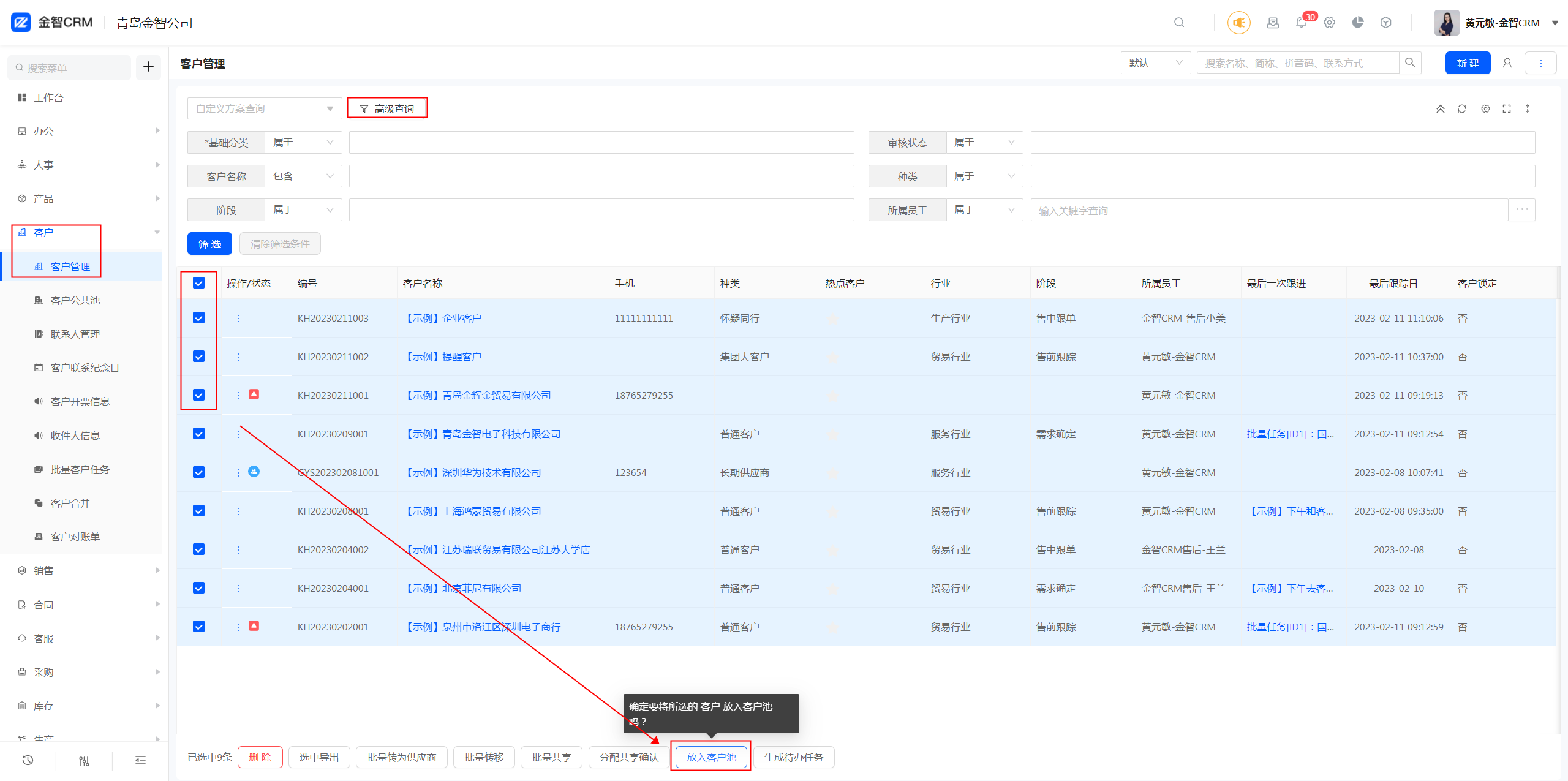Click the 新建 button
The image size is (1568, 781).
point(1468,63)
